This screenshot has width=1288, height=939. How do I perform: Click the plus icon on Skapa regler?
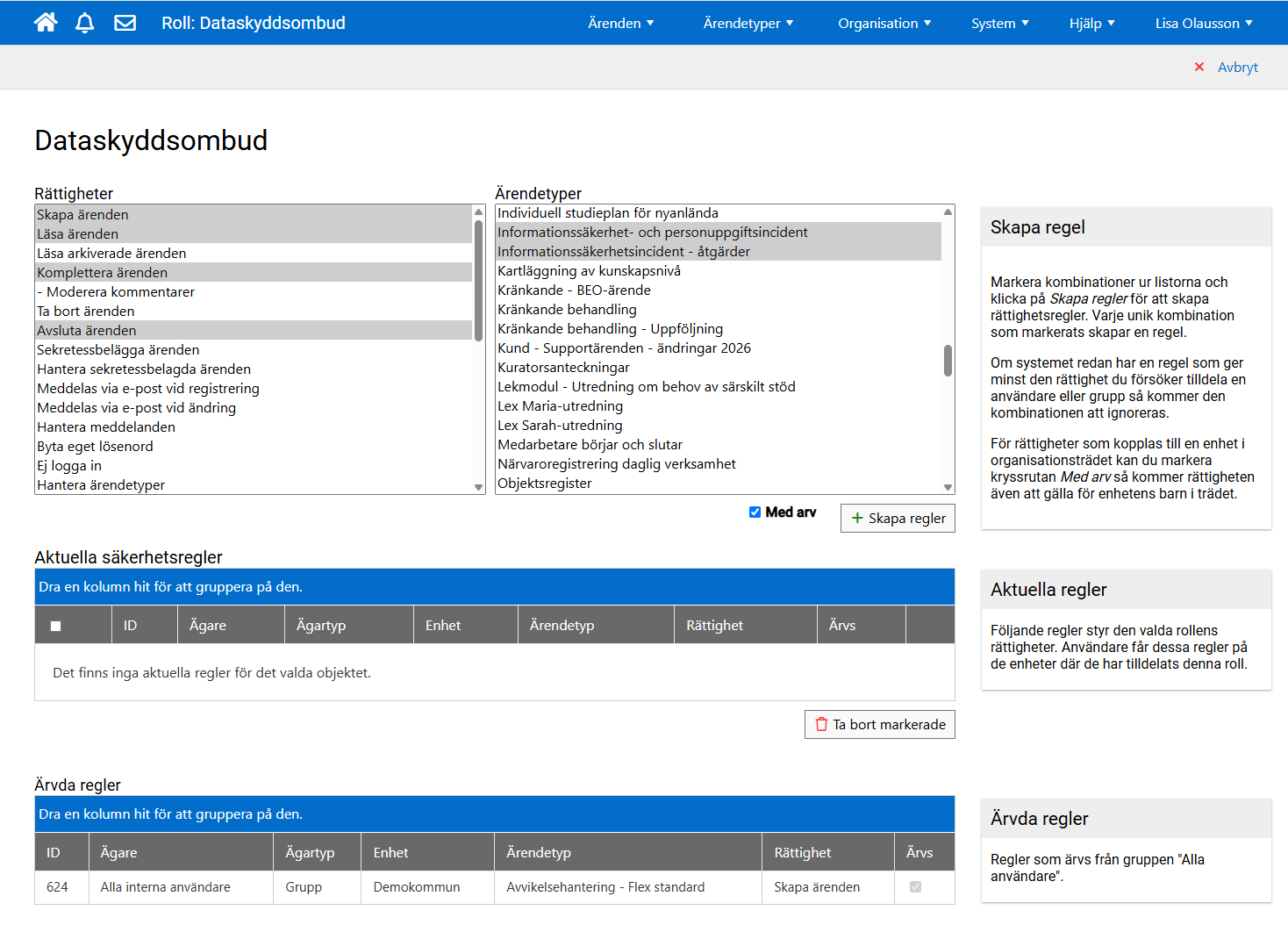[857, 518]
